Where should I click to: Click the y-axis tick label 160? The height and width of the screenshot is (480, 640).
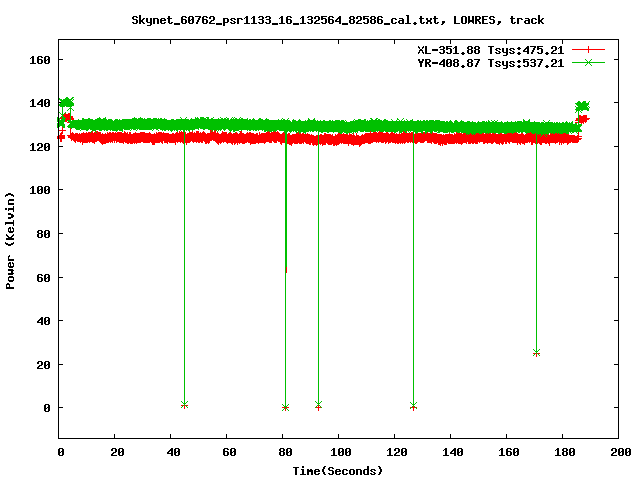40,60
